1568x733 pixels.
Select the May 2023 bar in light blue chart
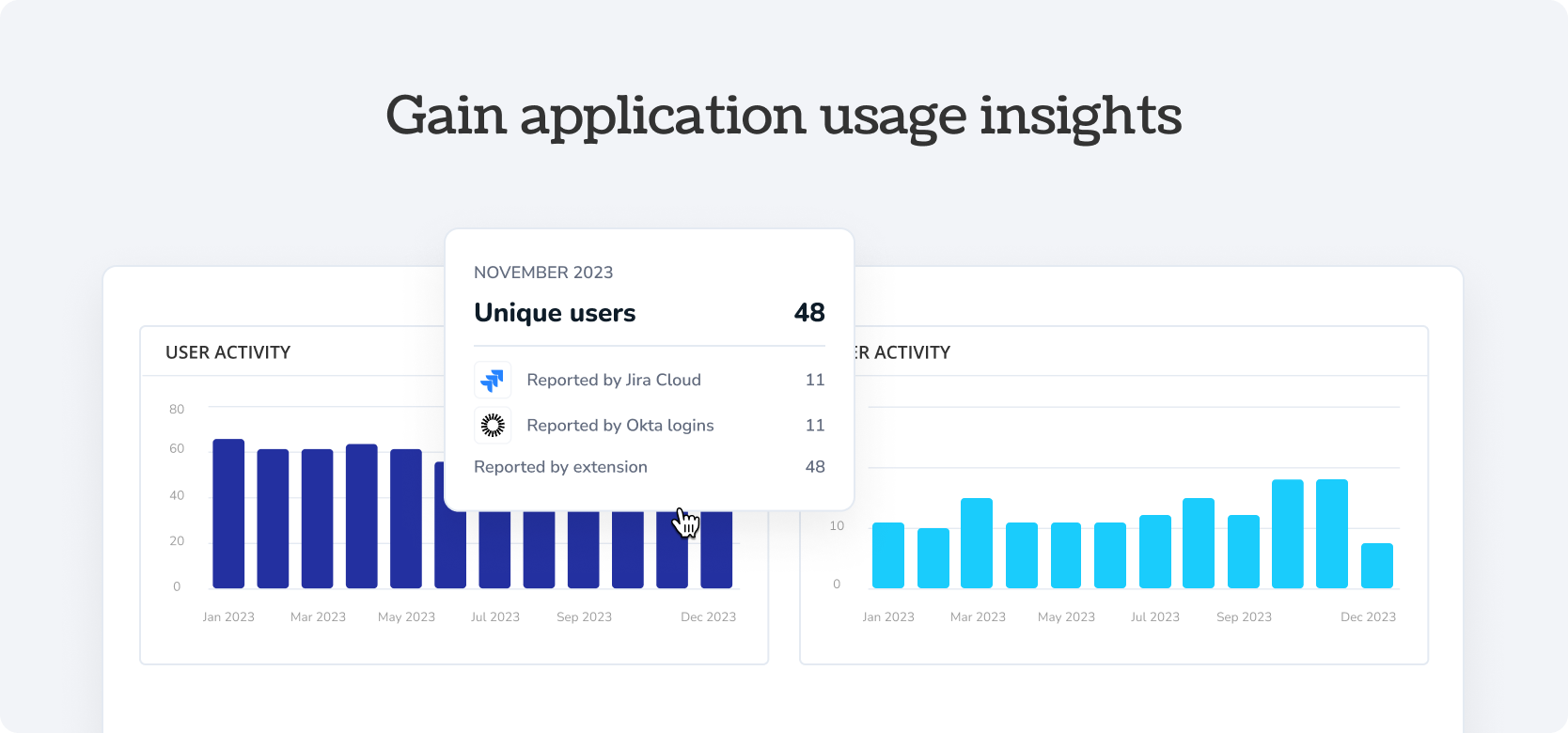tap(1066, 555)
